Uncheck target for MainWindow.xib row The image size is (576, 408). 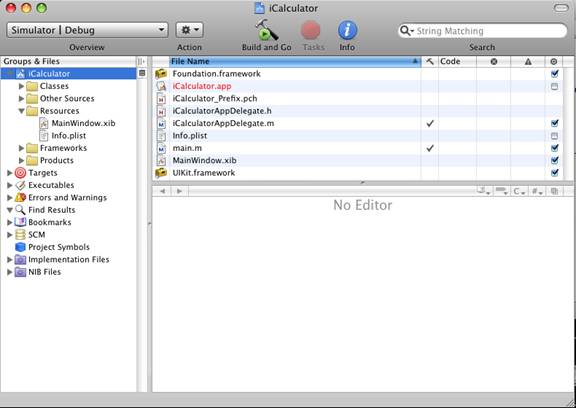tap(555, 160)
